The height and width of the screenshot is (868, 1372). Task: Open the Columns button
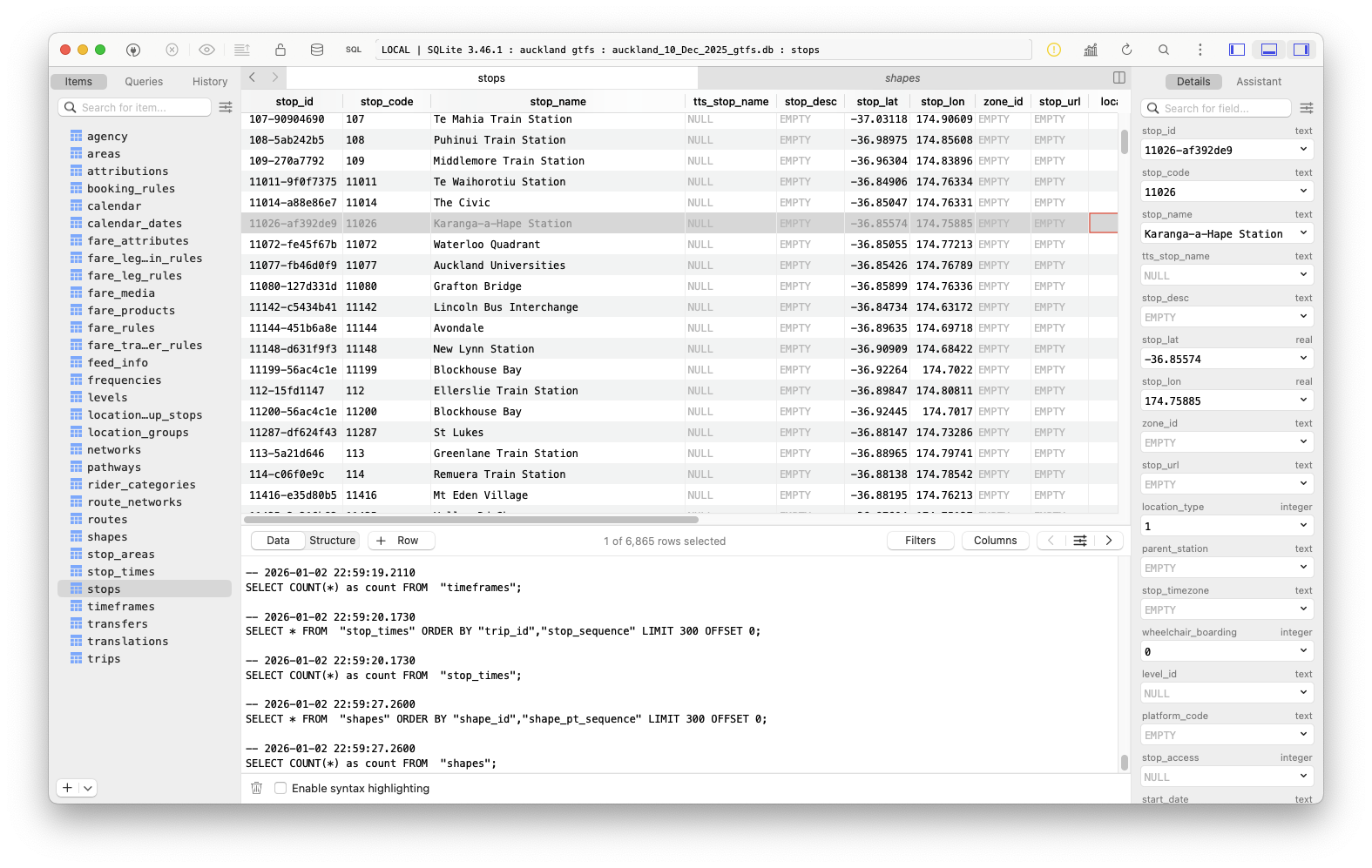click(x=995, y=541)
